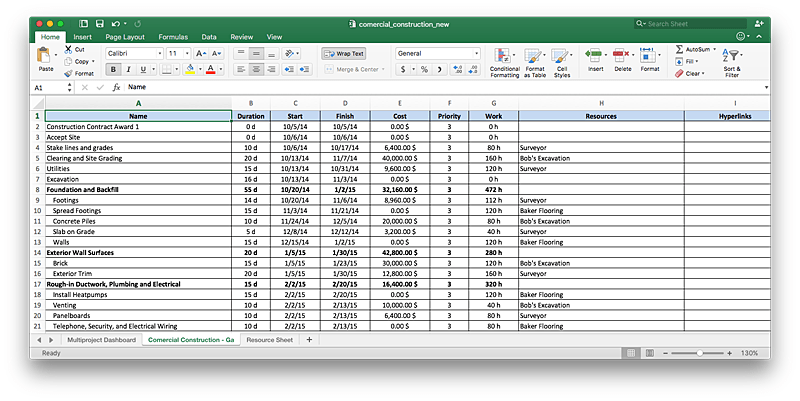The height and width of the screenshot is (401, 800).
Task: Click the Search Sheet input field
Action: (691, 23)
